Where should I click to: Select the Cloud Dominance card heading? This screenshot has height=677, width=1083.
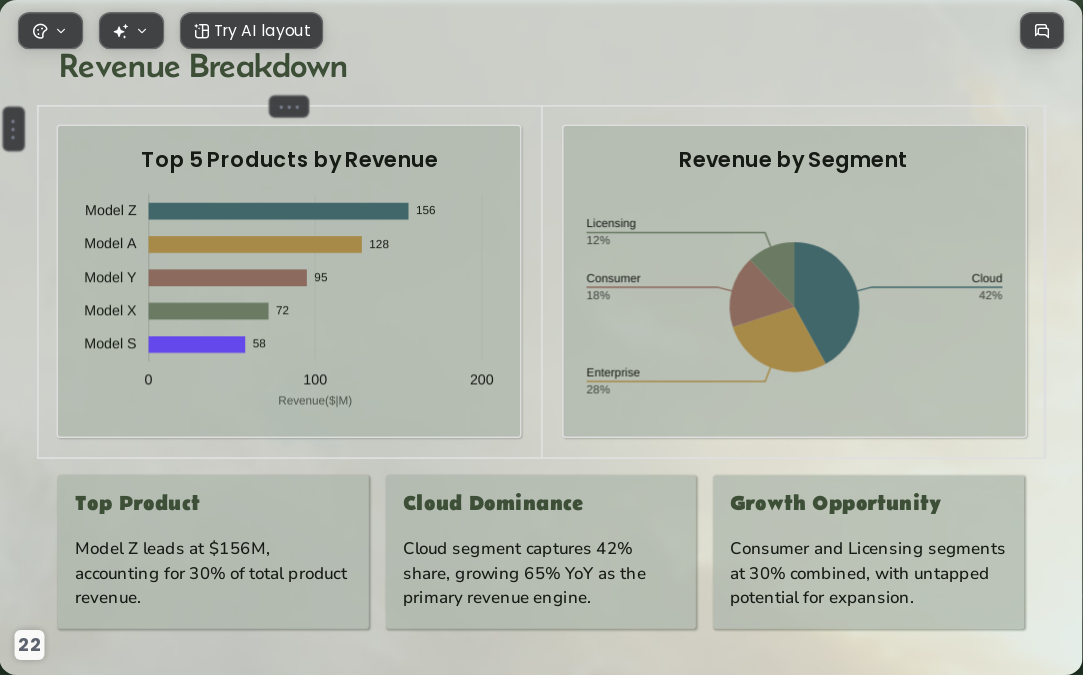(493, 503)
